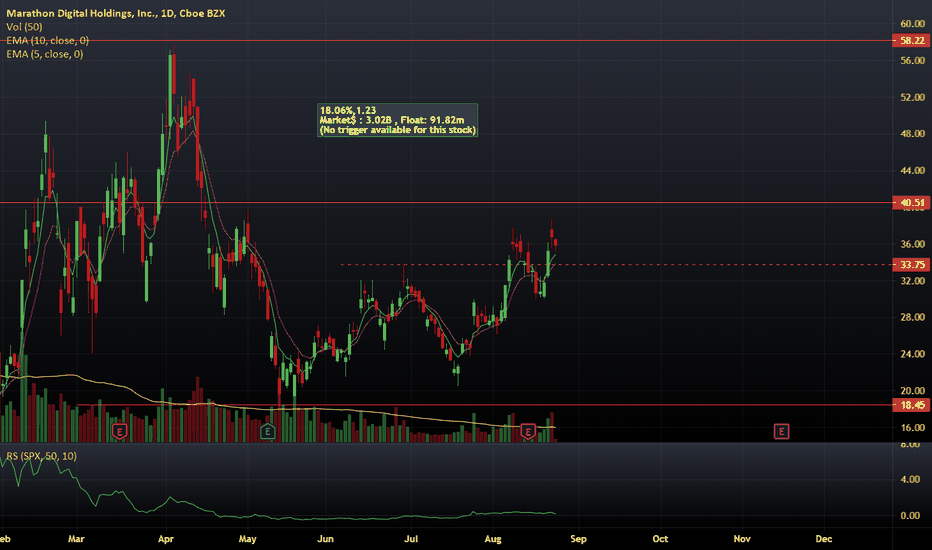Click the Mar label on time axis

[x=76, y=539]
